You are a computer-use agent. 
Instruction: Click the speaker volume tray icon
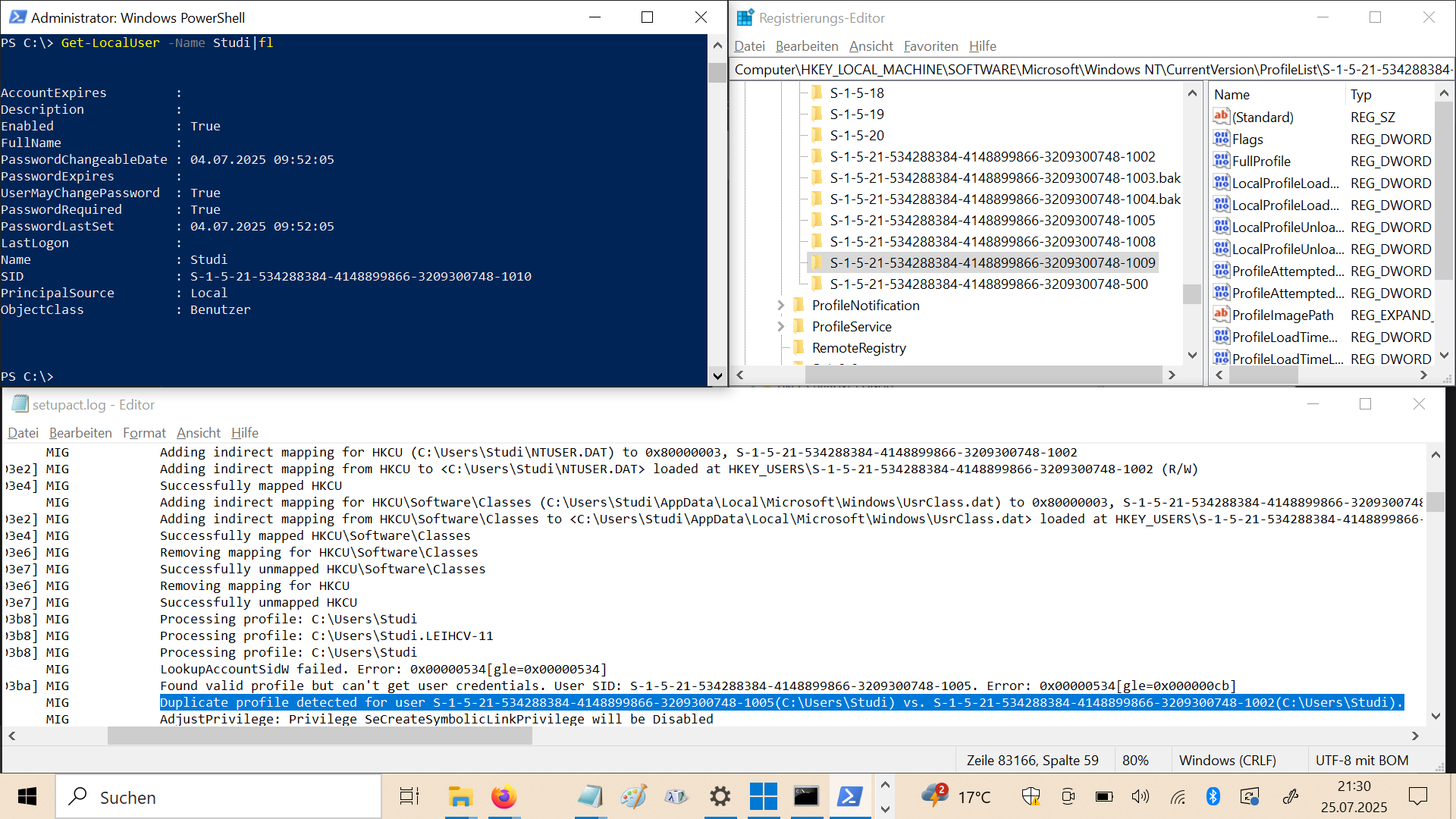pos(1140,796)
